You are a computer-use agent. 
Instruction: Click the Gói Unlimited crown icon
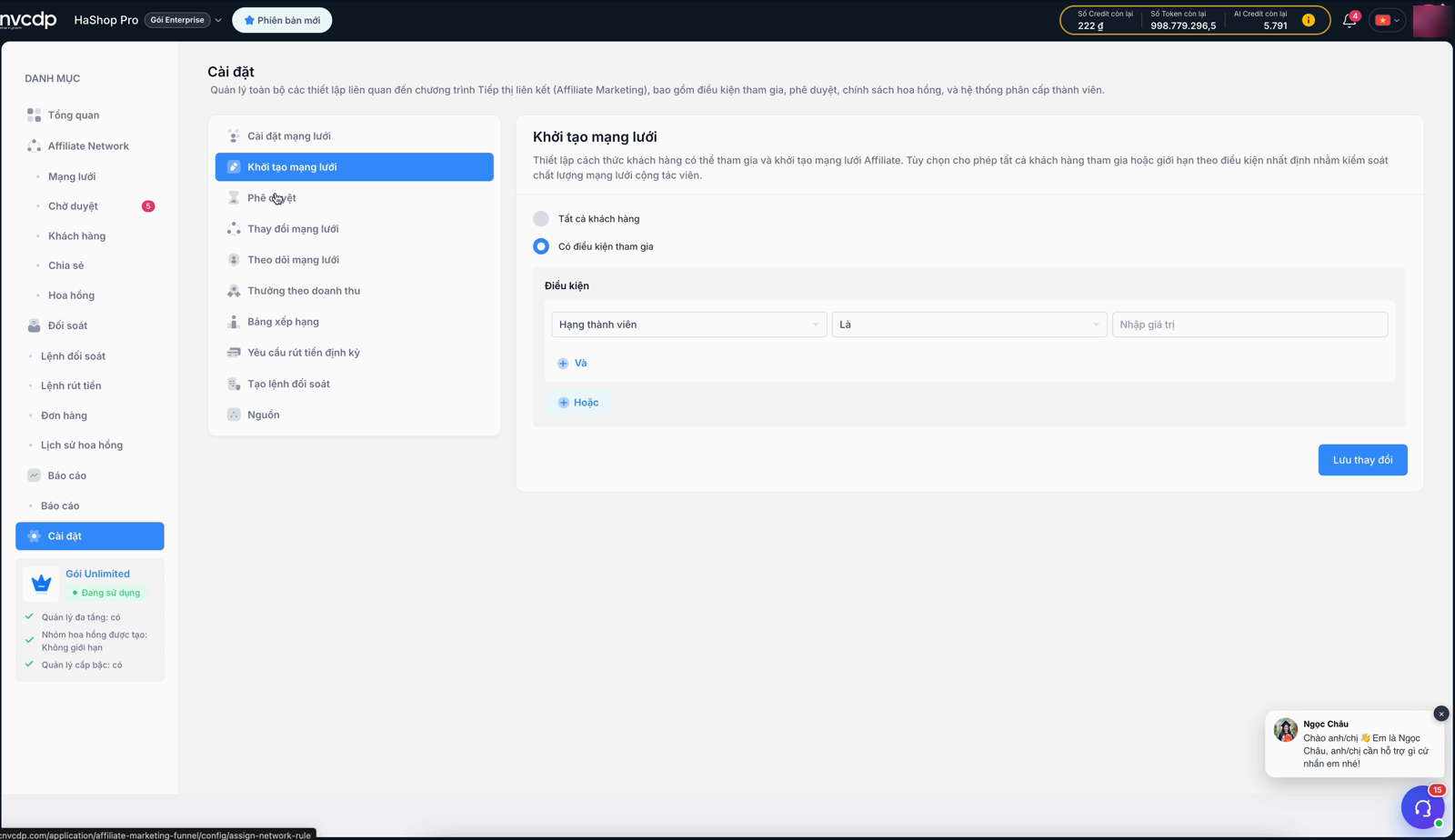(x=41, y=583)
